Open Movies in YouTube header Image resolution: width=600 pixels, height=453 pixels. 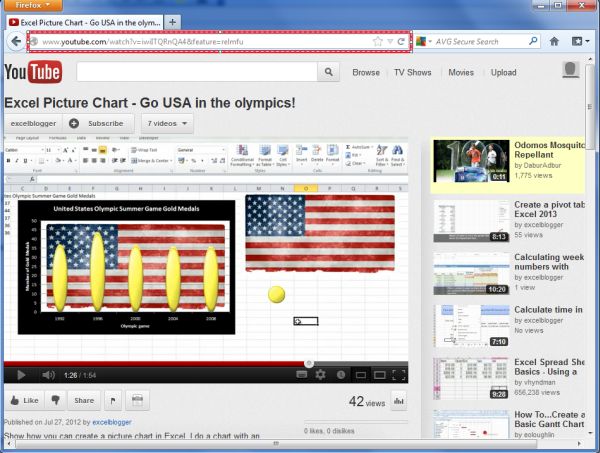(461, 72)
